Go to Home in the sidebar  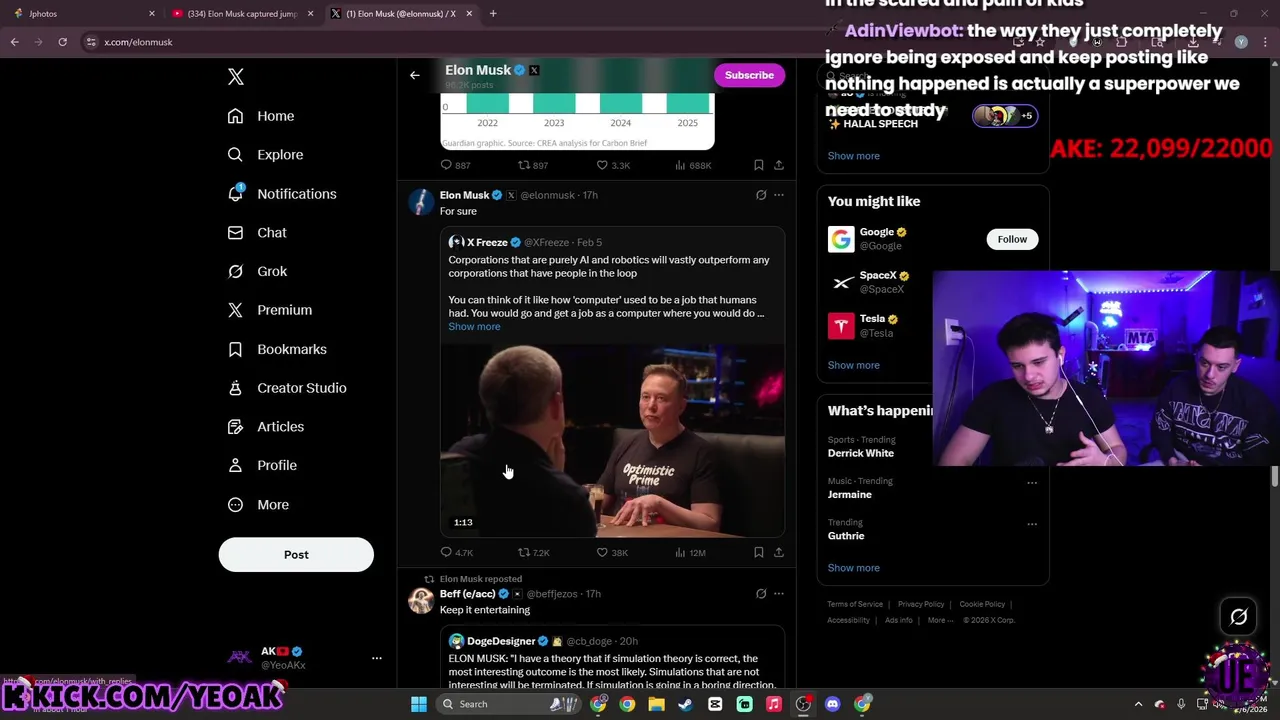point(261,116)
